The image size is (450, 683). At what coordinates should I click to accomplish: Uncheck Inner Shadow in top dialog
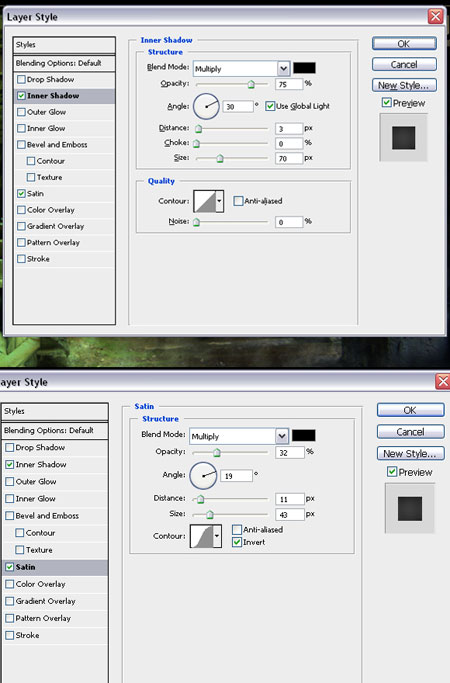pyautogui.click(x=21, y=96)
